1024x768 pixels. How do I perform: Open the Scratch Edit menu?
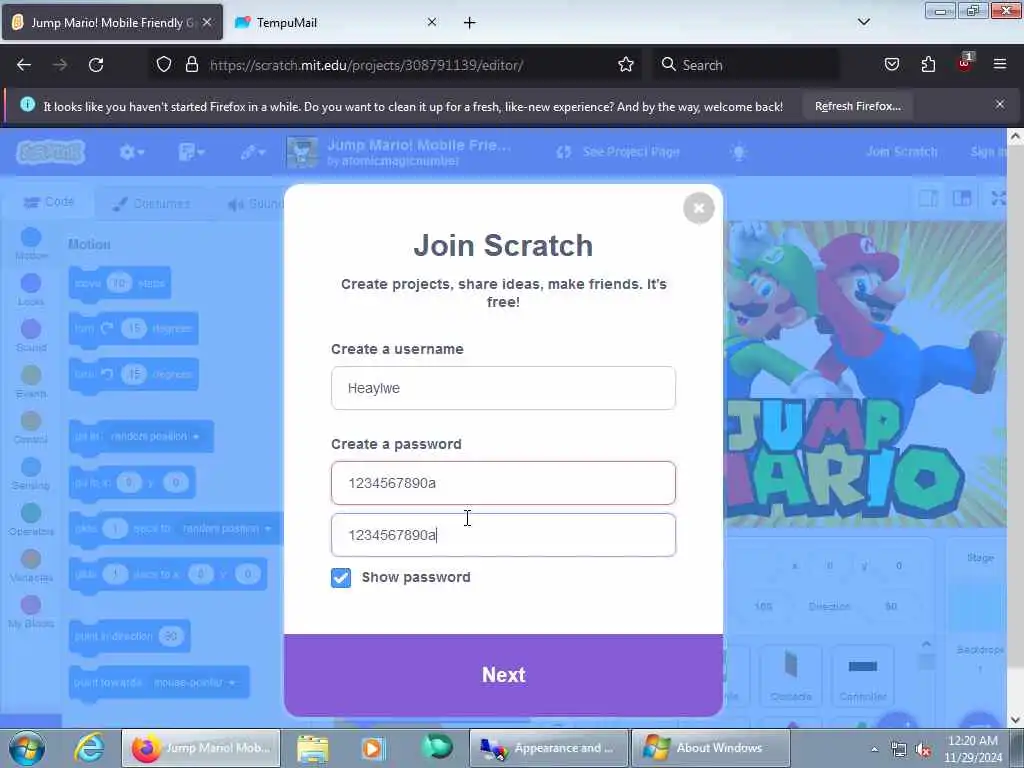252,153
